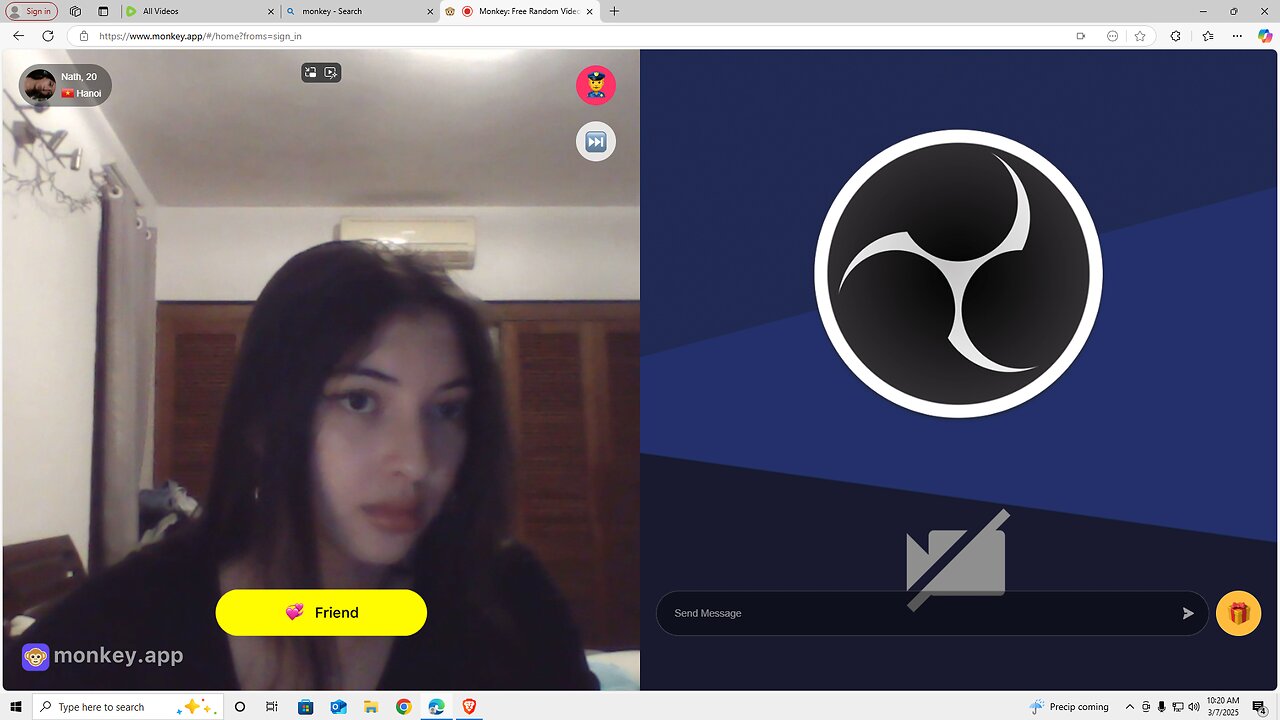Launch Google Chrome from the taskbar
The height and width of the screenshot is (720, 1280).
403,707
